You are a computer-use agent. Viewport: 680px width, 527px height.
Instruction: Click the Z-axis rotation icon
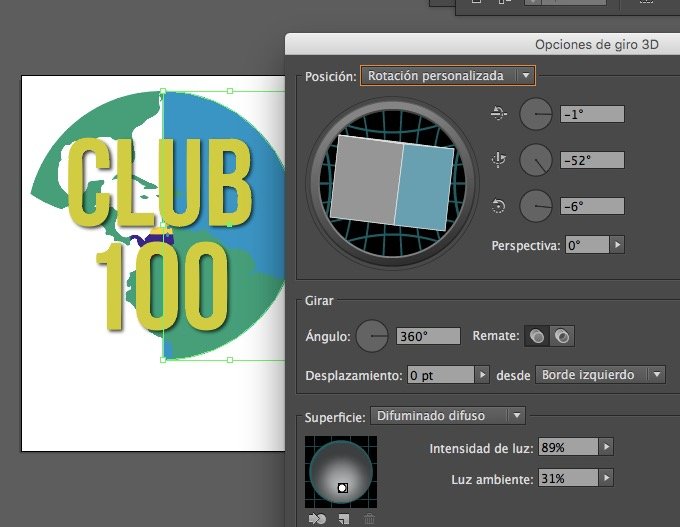pos(500,206)
